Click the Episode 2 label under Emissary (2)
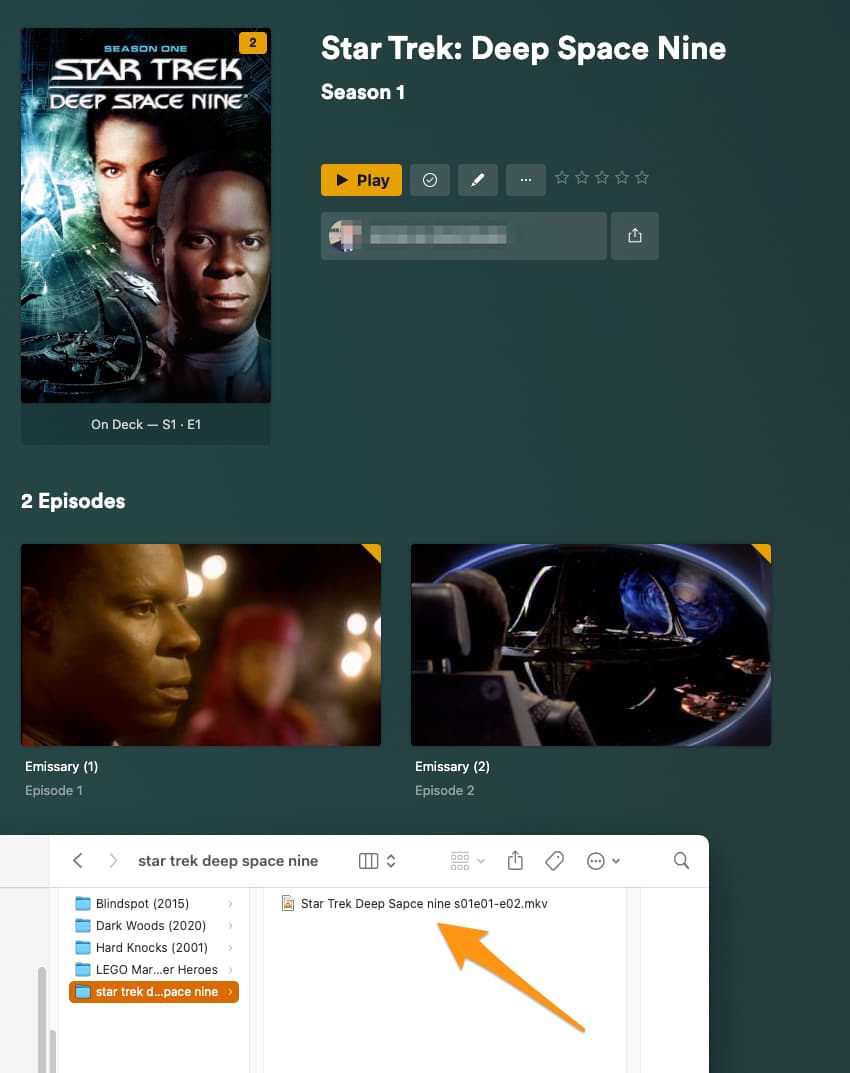Screen dimensions: 850x1073 click(x=444, y=790)
